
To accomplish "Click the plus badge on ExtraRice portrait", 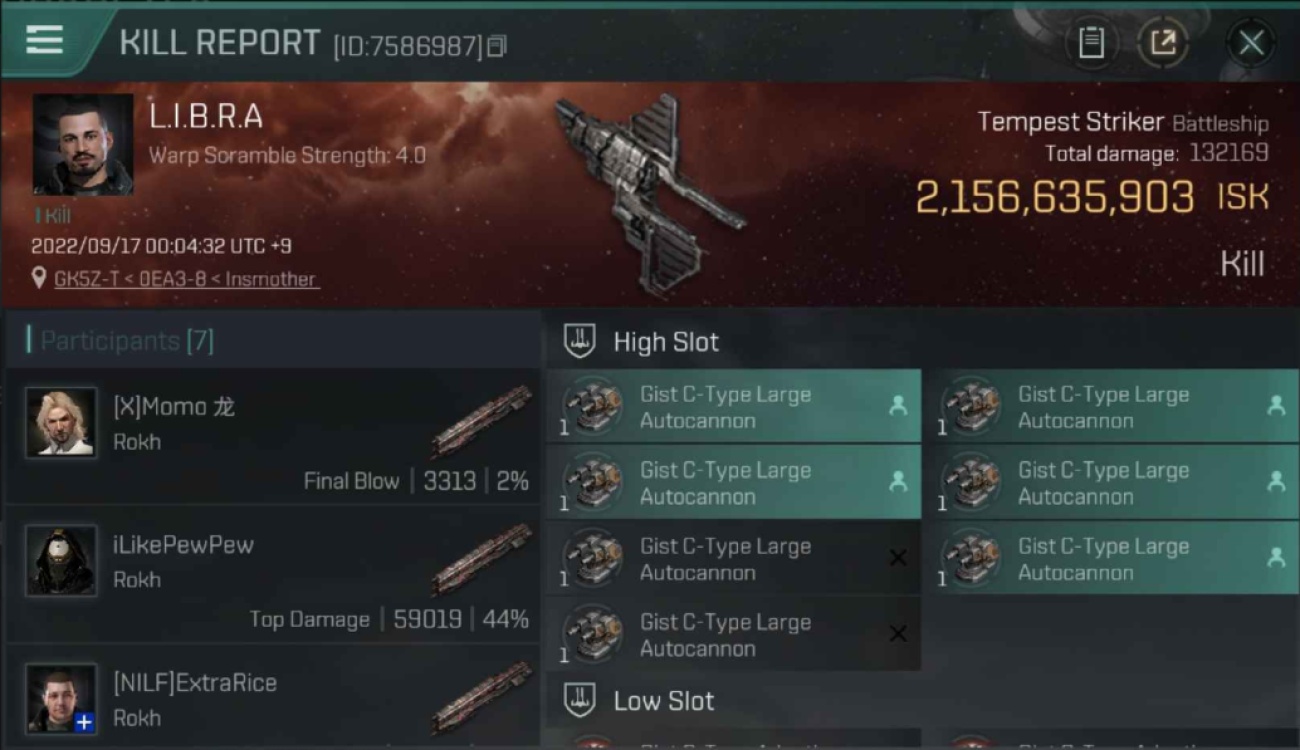I will tap(85, 722).
